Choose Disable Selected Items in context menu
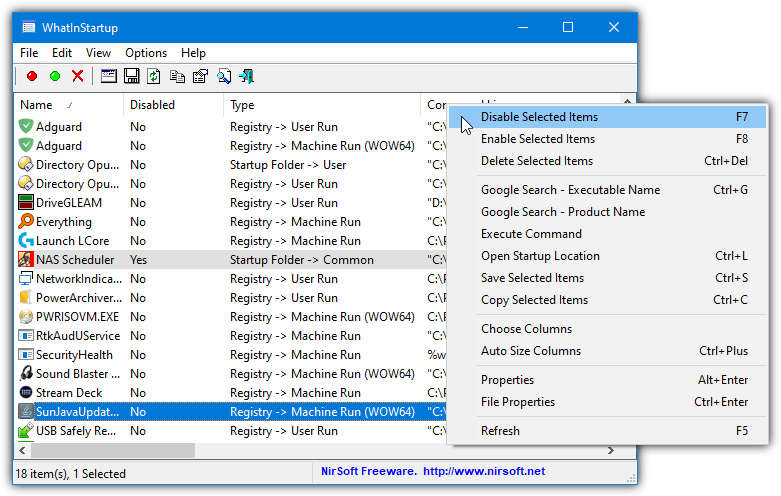 click(x=608, y=117)
